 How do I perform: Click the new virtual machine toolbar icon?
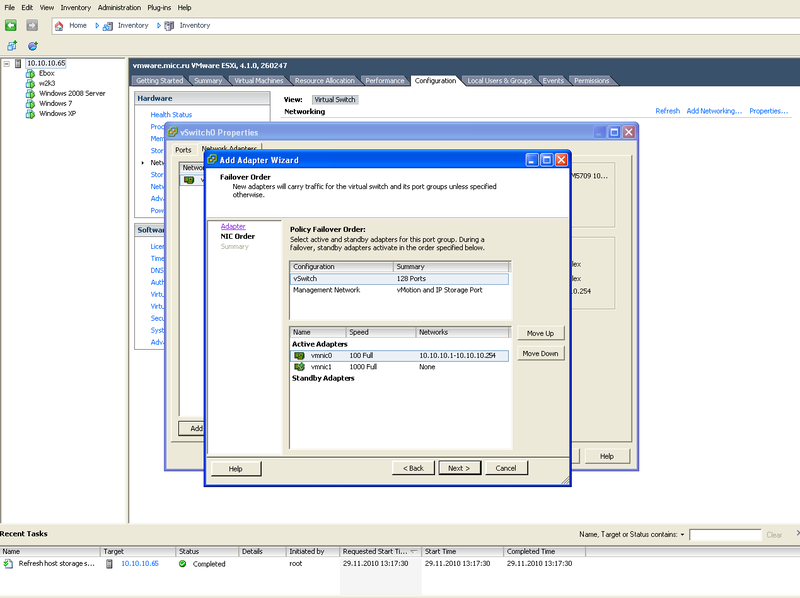point(12,46)
